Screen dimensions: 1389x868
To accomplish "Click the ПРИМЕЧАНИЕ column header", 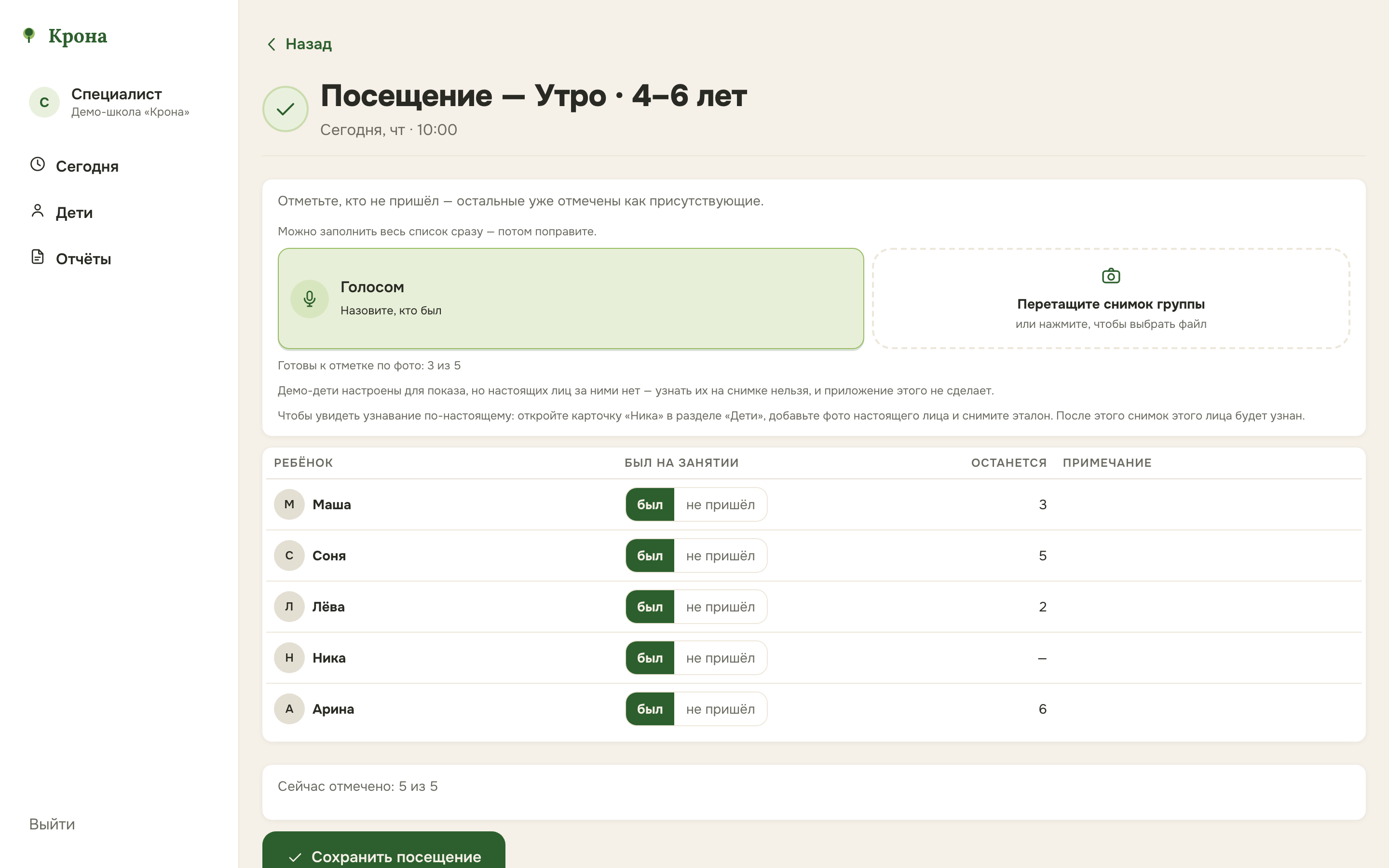I will (x=1106, y=463).
